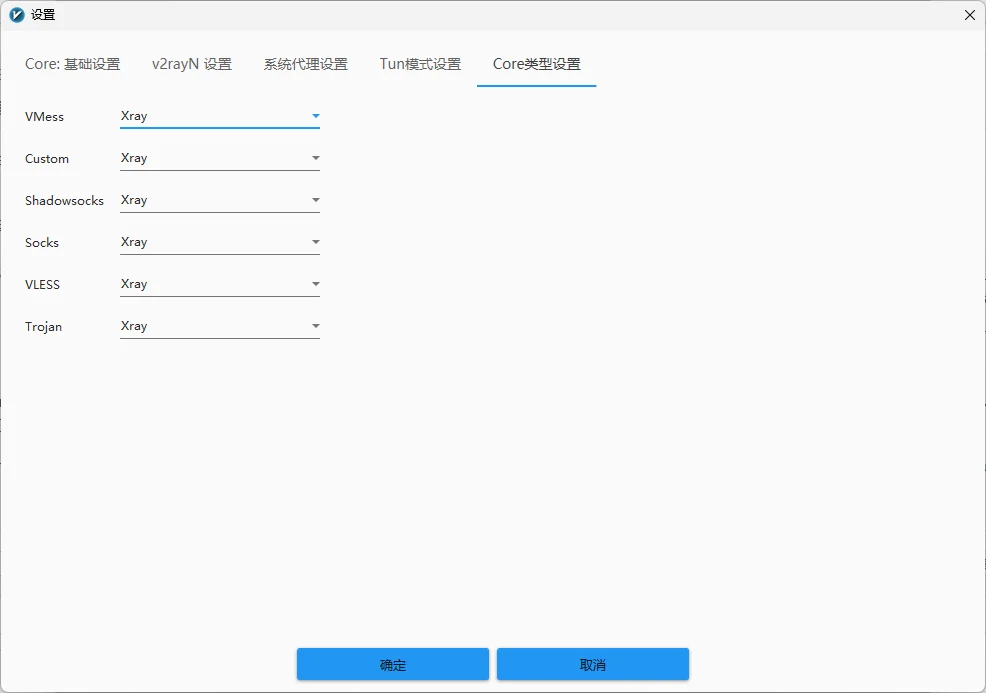Click the Socks dropdown arrow icon
Viewport: 986px width, 693px height.
tap(315, 242)
